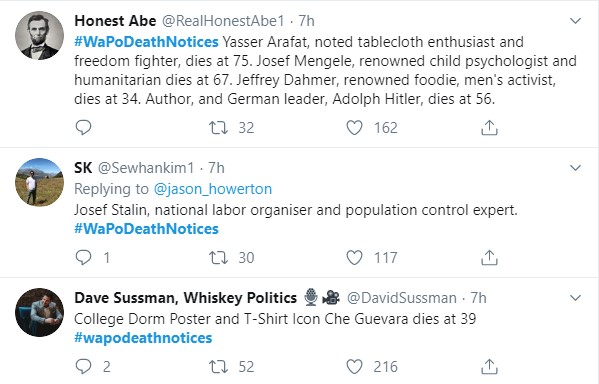Retweet SK's tweet with 30 retweets

(219, 258)
